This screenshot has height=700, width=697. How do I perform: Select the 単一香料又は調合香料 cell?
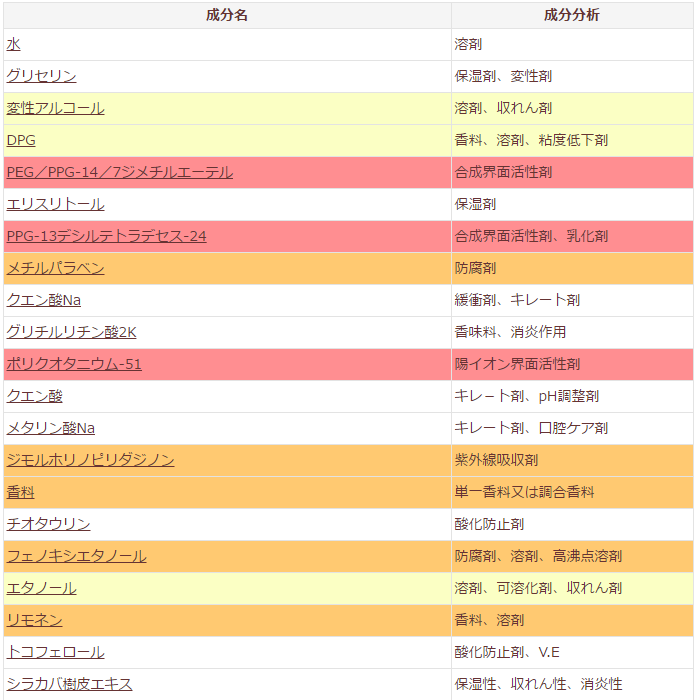pos(572,492)
